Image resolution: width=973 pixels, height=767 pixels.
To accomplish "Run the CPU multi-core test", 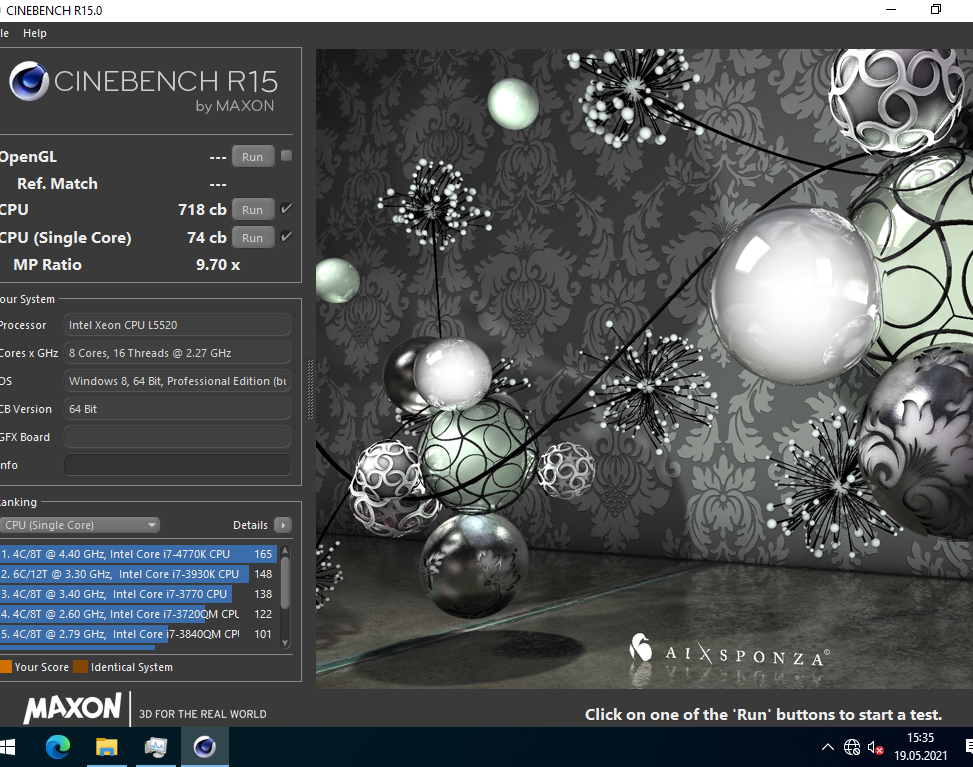I will pos(253,210).
